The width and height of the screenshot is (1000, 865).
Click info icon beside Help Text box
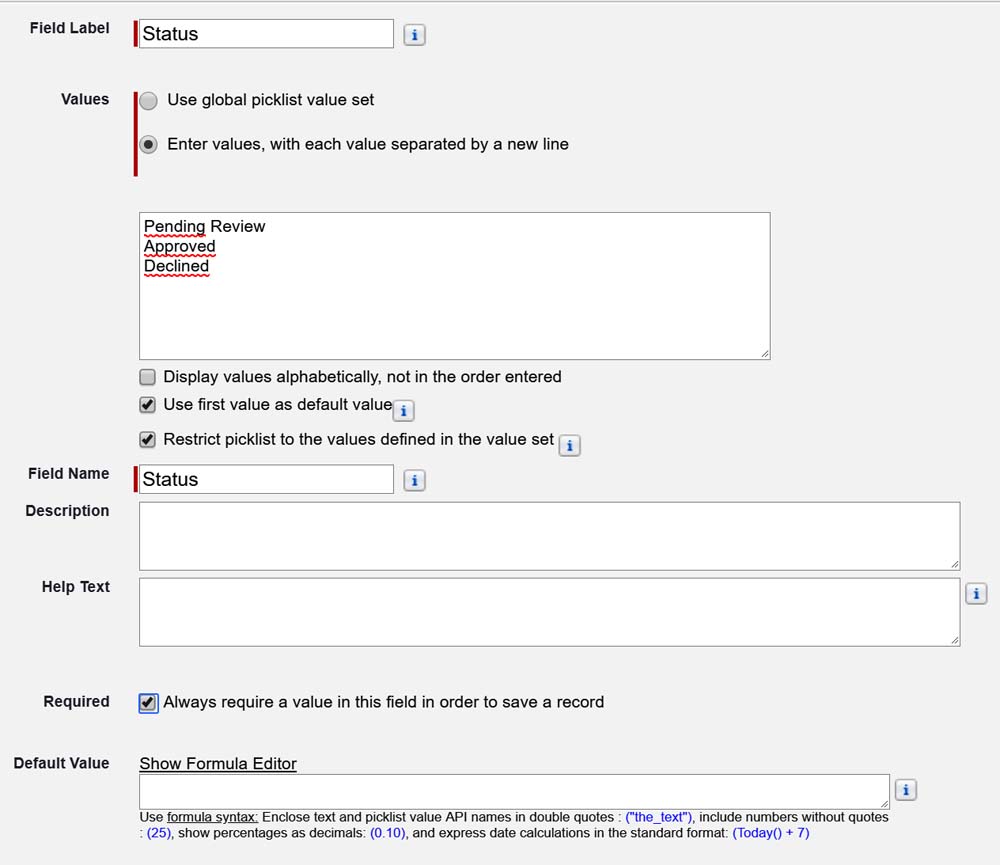(x=976, y=594)
